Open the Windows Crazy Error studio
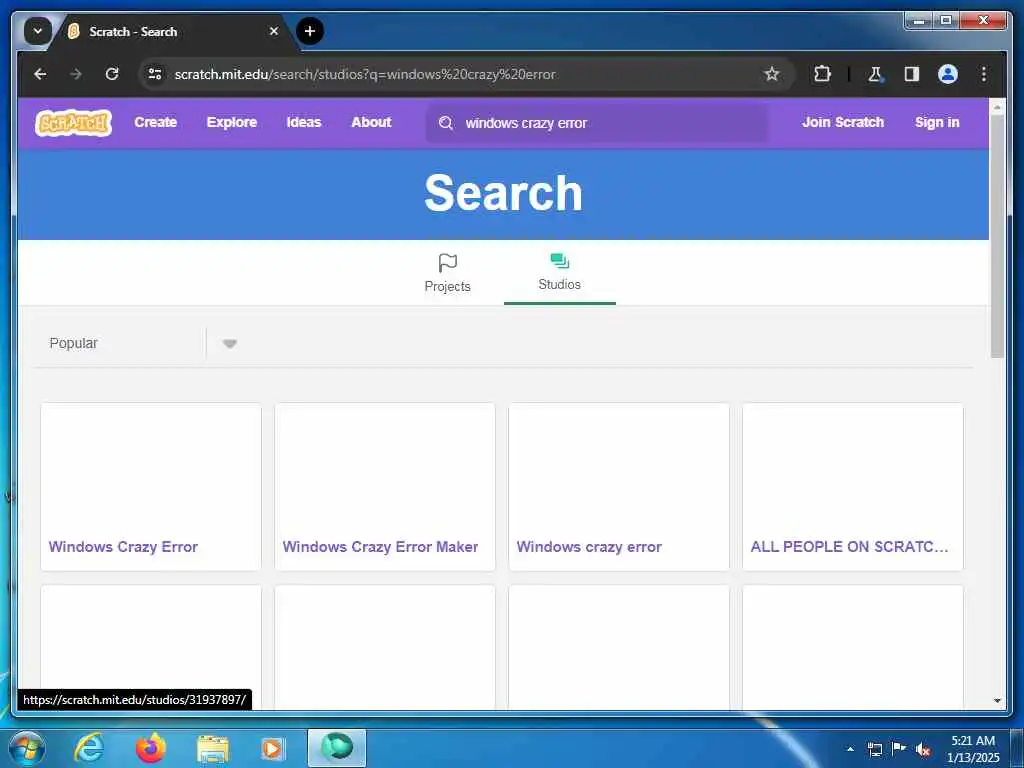This screenshot has height=768, width=1024. [x=123, y=547]
